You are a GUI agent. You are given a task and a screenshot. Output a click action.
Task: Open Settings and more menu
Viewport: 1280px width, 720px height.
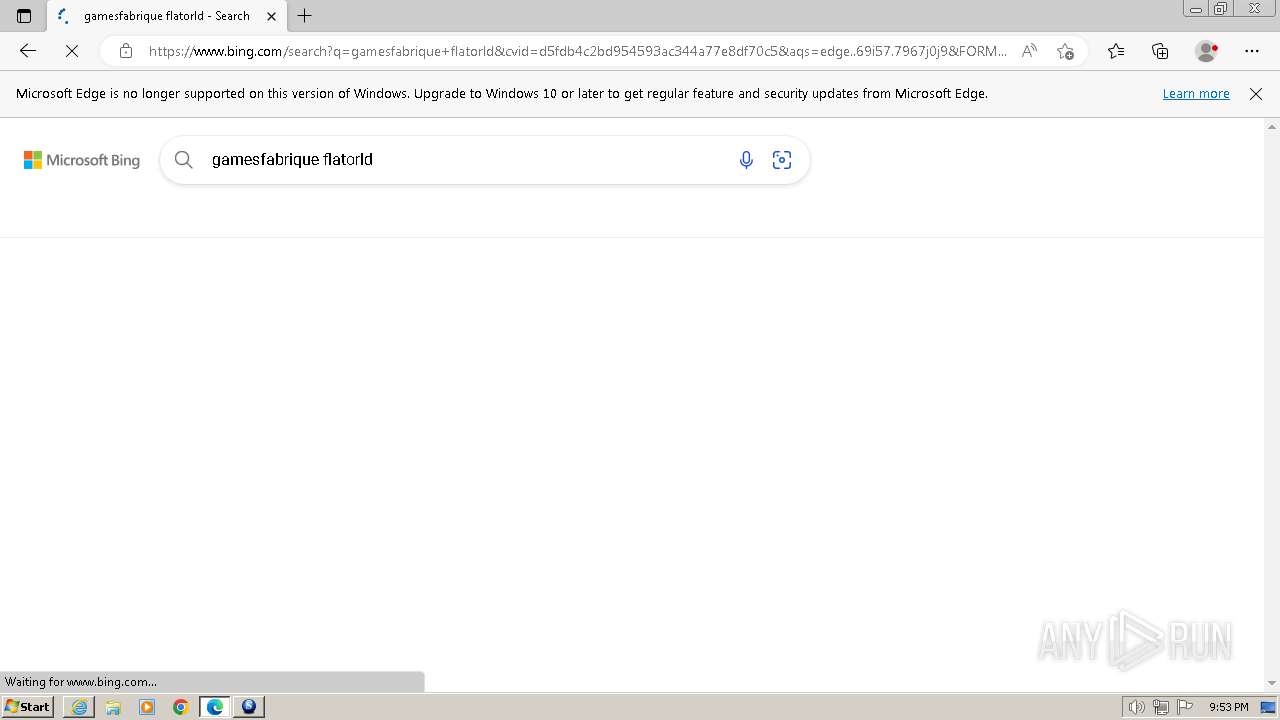(x=1252, y=51)
